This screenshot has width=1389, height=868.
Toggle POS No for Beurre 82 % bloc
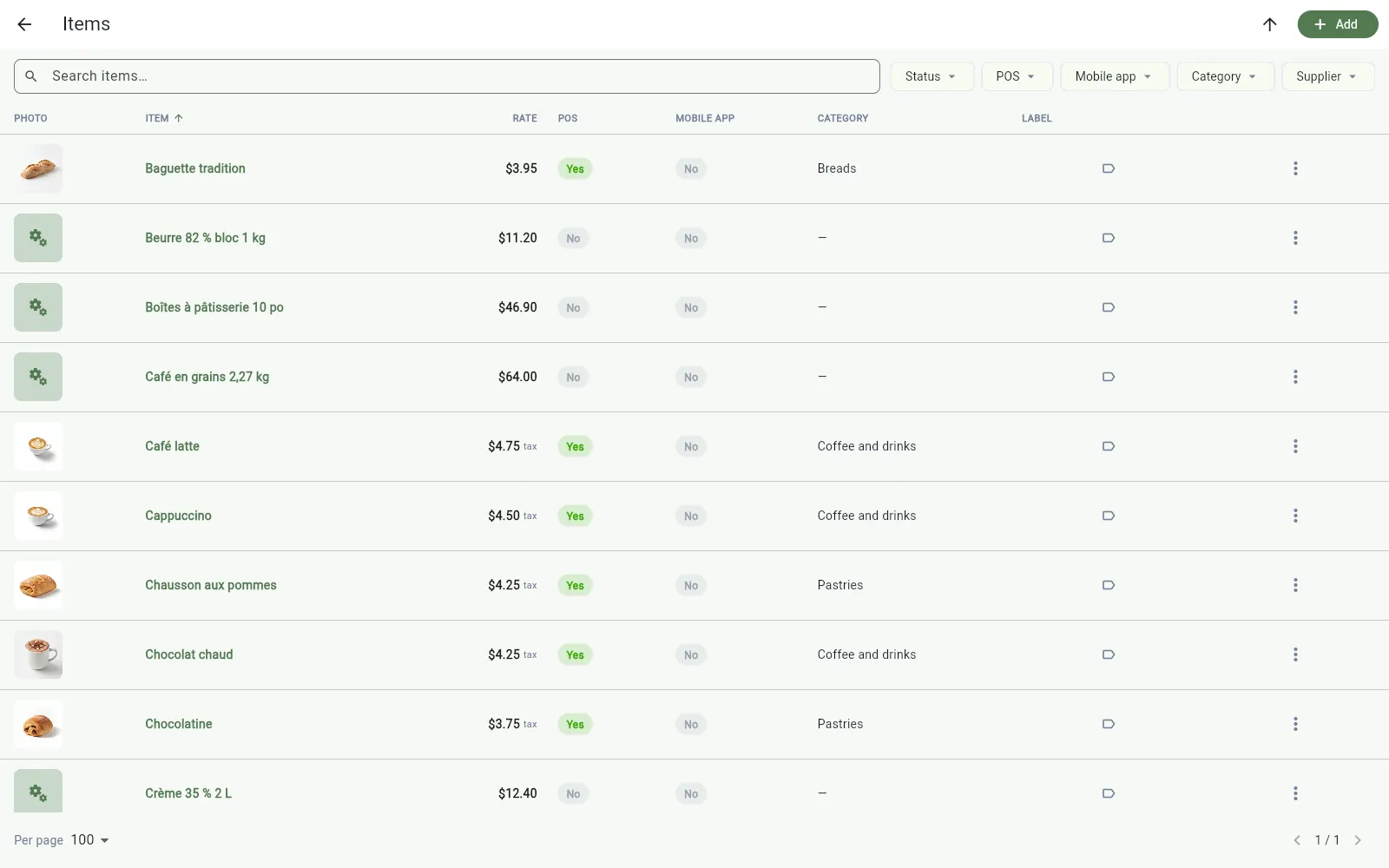coord(573,238)
